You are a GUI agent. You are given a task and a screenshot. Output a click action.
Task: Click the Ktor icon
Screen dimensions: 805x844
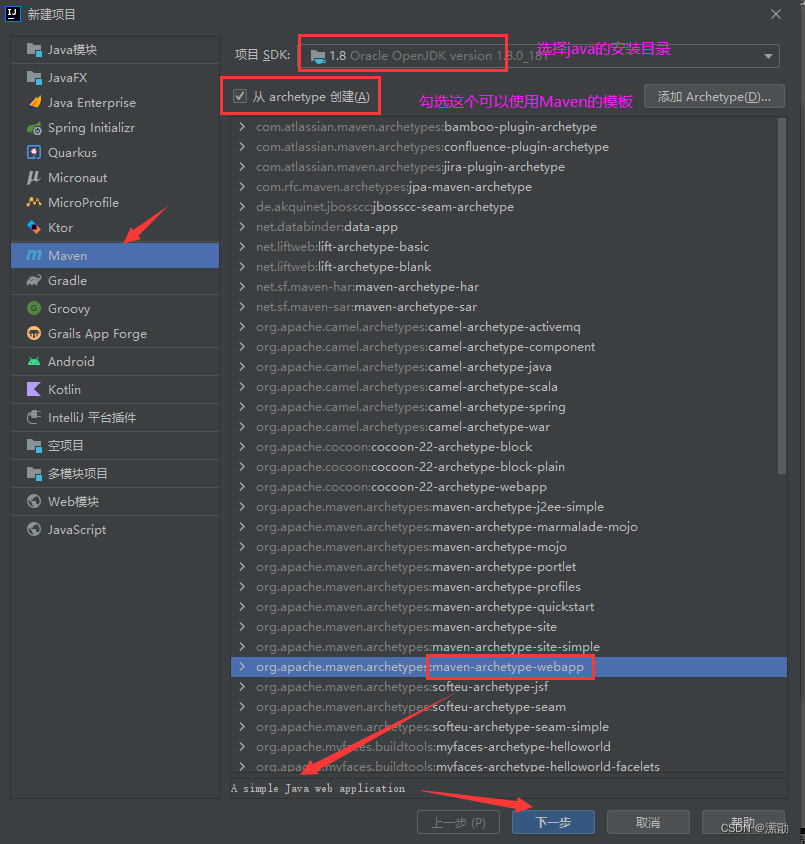34,227
